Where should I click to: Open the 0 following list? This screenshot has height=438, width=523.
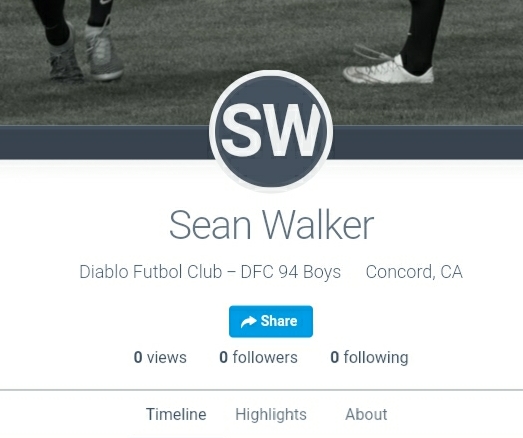tap(369, 358)
